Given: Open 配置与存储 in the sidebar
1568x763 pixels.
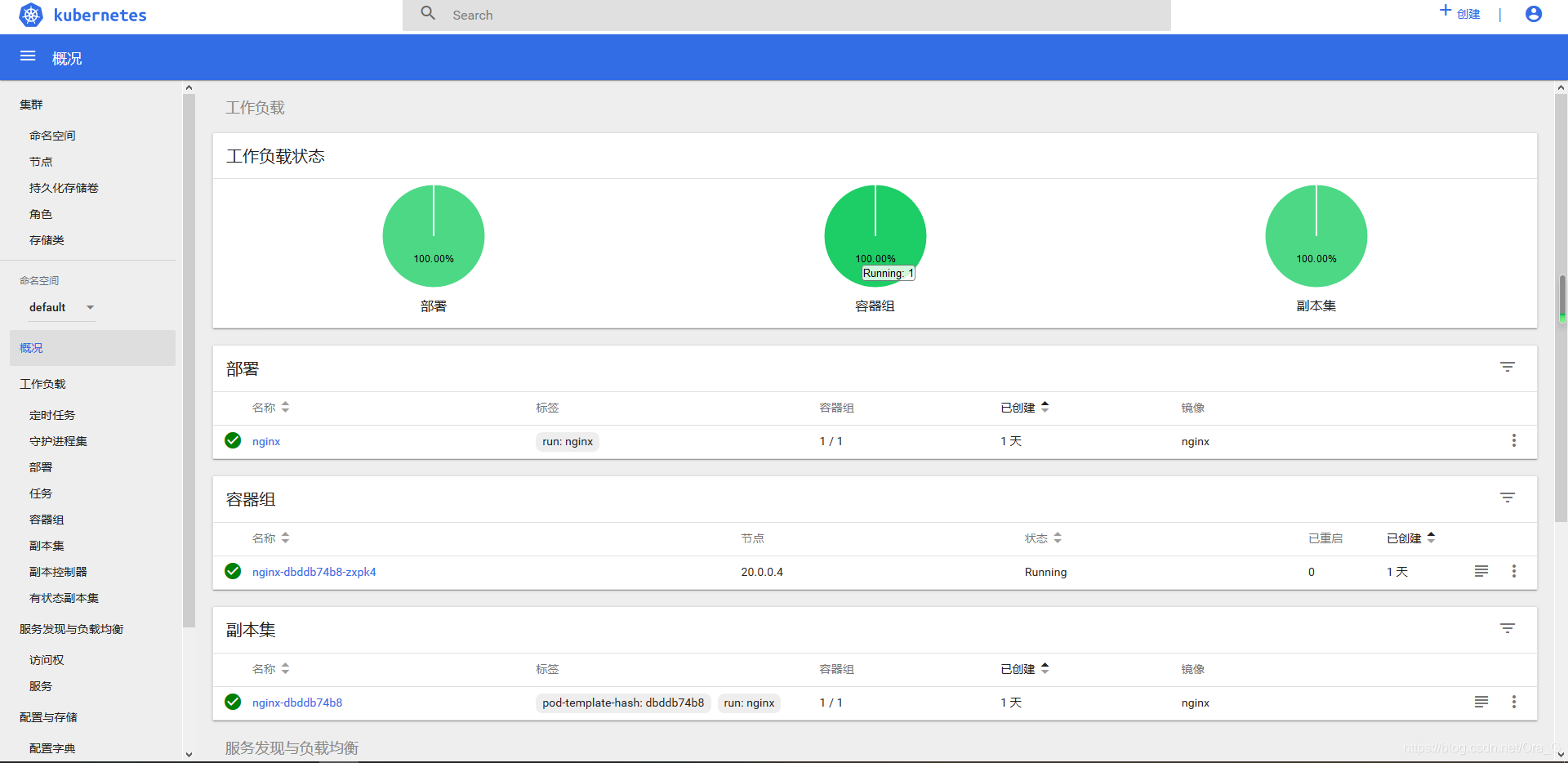Looking at the screenshot, I should click(48, 717).
